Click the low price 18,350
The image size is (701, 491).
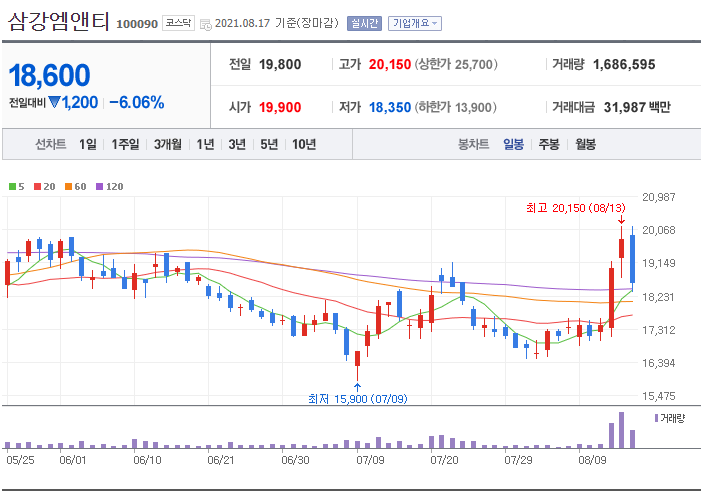pos(390,107)
